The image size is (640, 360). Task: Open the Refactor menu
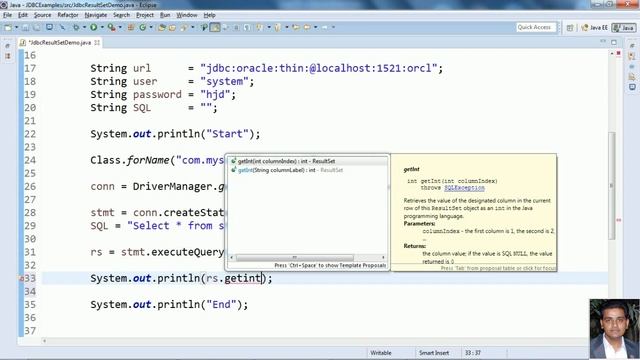[68, 15]
